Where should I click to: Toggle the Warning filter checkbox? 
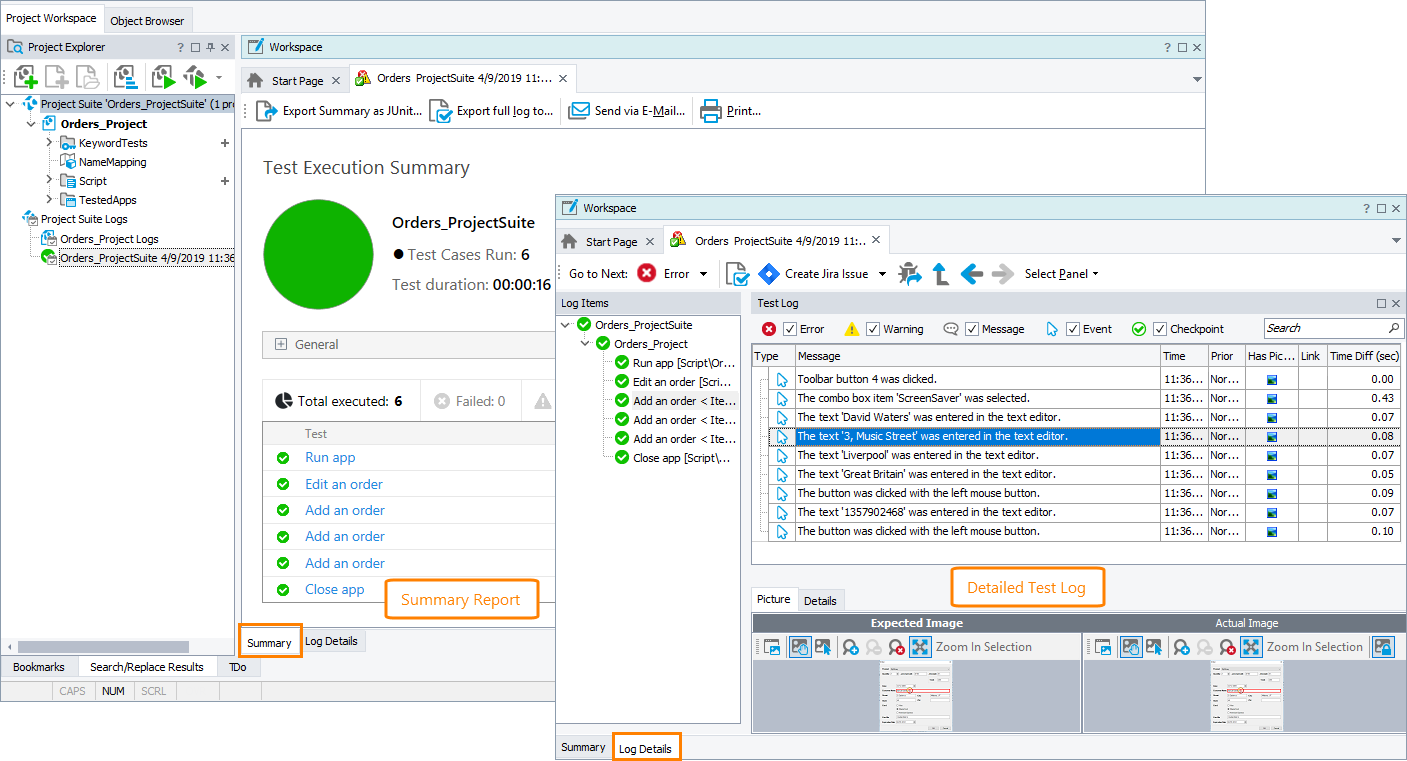873,329
